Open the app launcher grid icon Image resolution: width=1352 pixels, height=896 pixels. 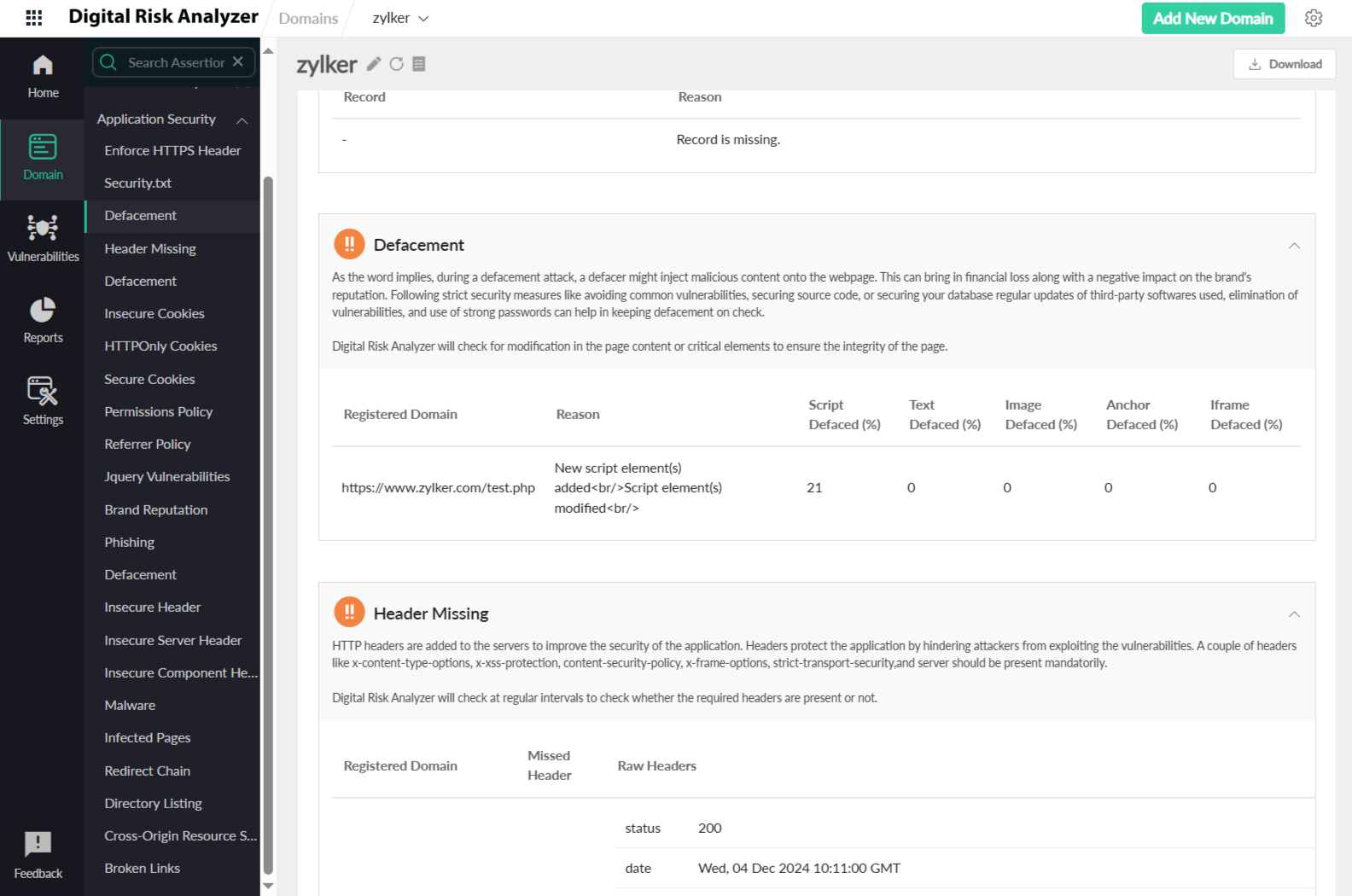point(34,18)
